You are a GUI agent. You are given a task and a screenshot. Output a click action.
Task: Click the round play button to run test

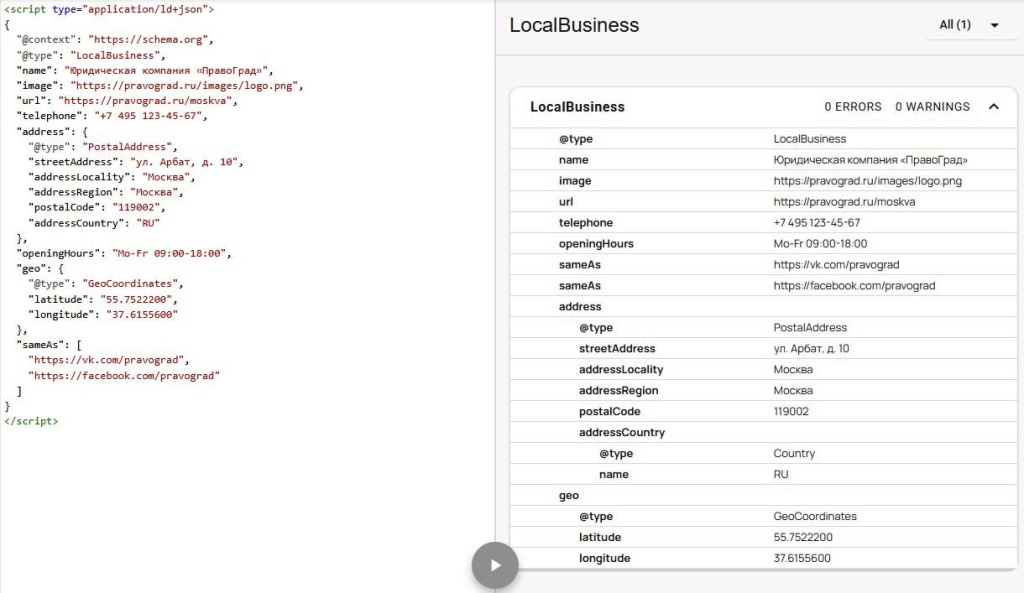495,565
